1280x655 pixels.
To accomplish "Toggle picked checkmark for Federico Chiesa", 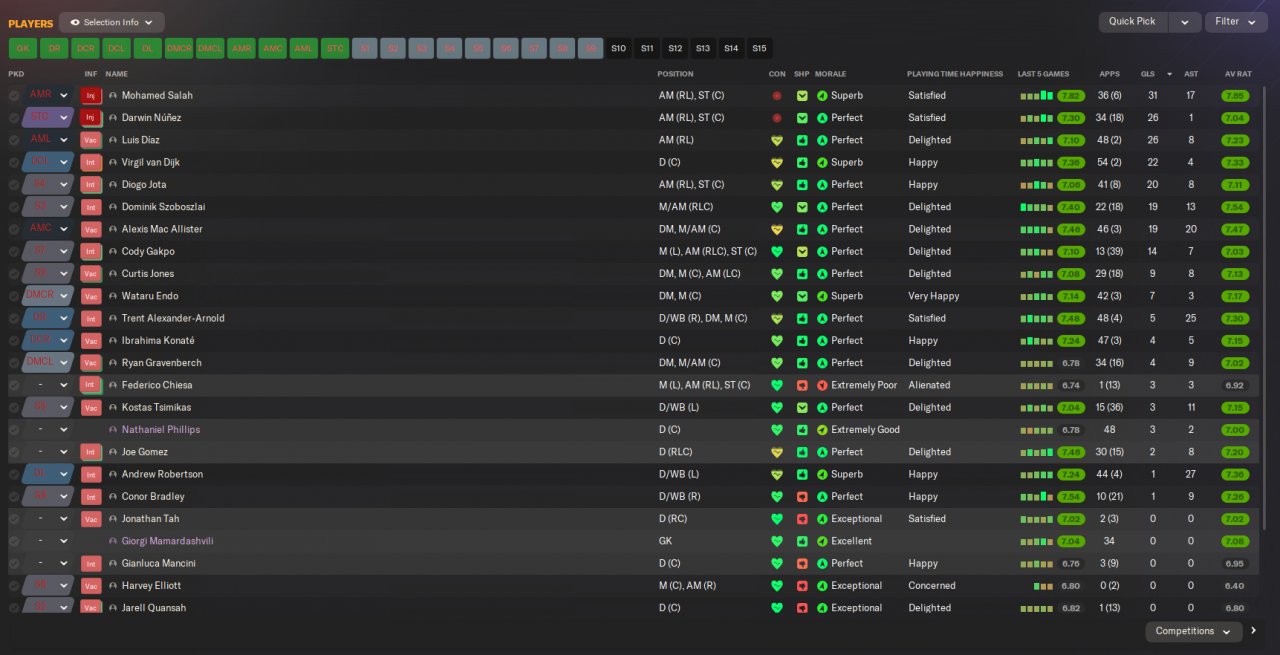I will point(14,385).
